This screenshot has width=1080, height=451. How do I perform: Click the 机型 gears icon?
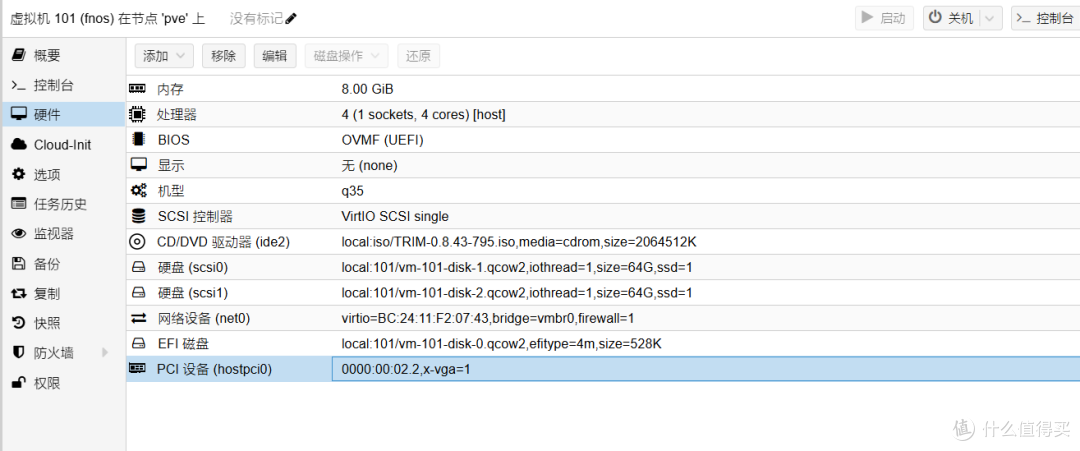(x=138, y=191)
